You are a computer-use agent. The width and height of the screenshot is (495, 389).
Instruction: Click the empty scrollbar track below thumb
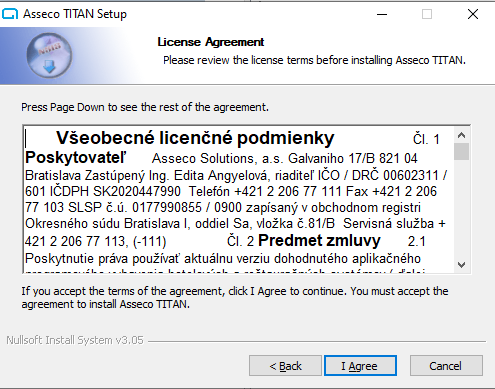coord(462,208)
